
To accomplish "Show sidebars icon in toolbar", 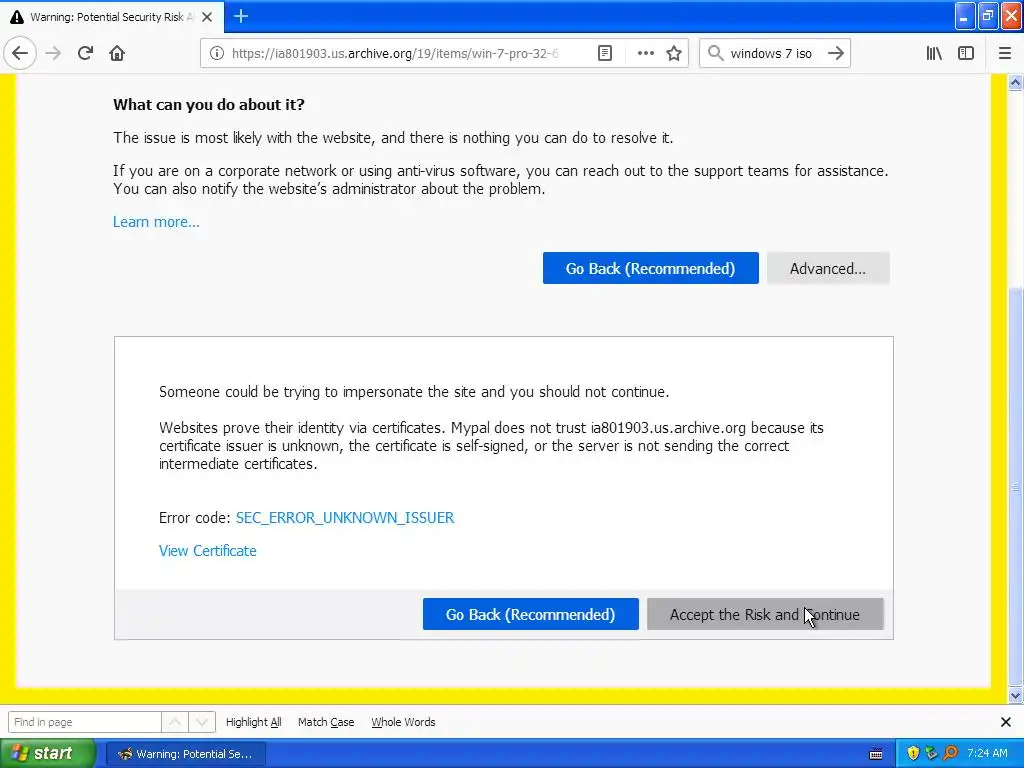I will click(x=966, y=54).
